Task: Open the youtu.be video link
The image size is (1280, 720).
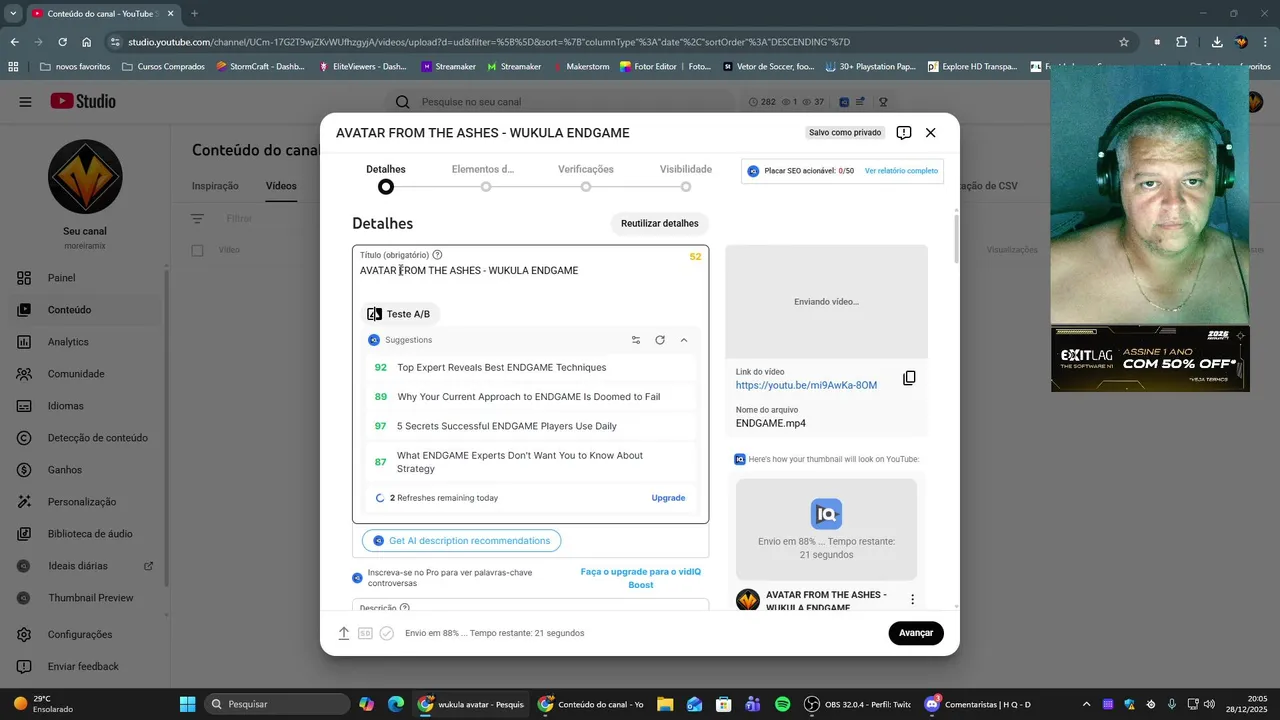Action: point(806,385)
